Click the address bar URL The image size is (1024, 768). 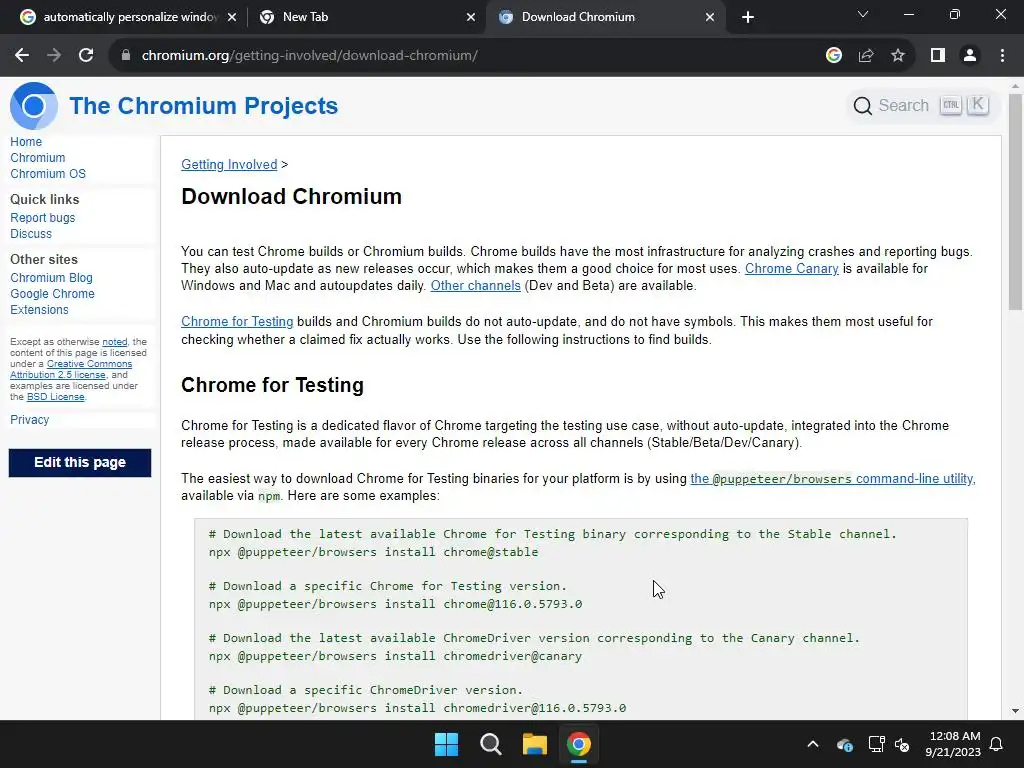(x=310, y=56)
